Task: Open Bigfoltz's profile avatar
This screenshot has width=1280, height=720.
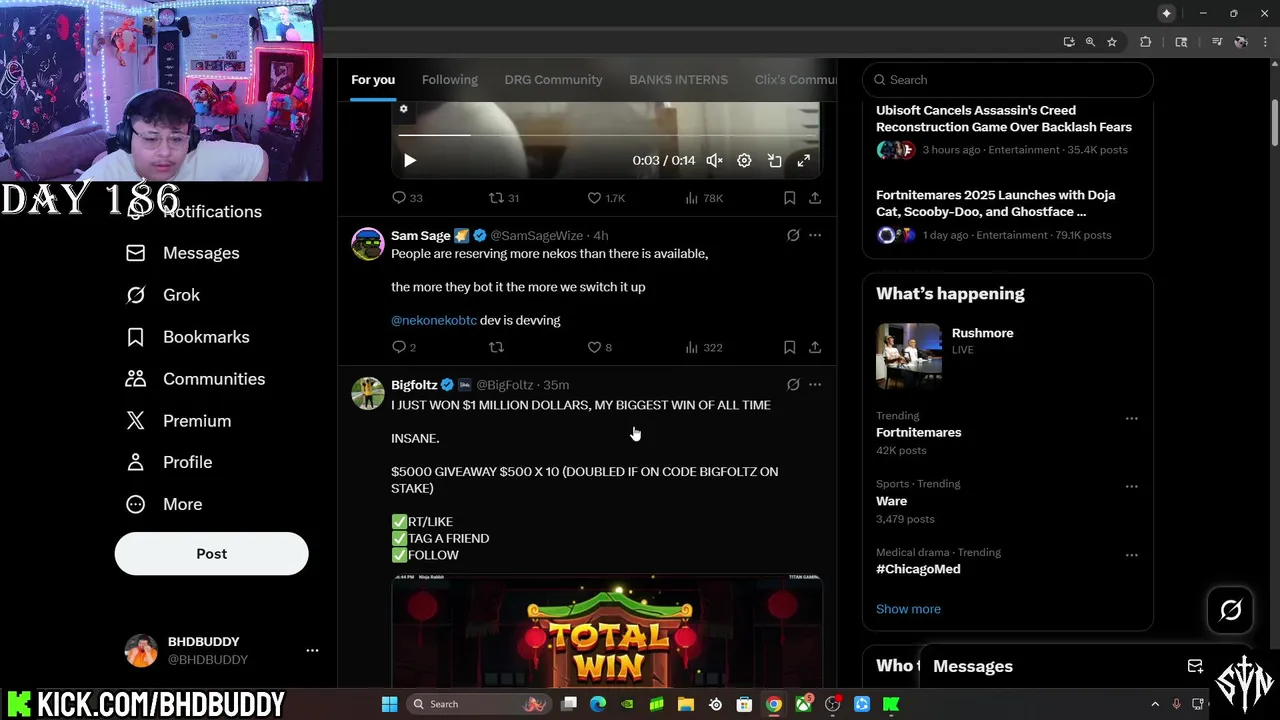Action: click(368, 393)
